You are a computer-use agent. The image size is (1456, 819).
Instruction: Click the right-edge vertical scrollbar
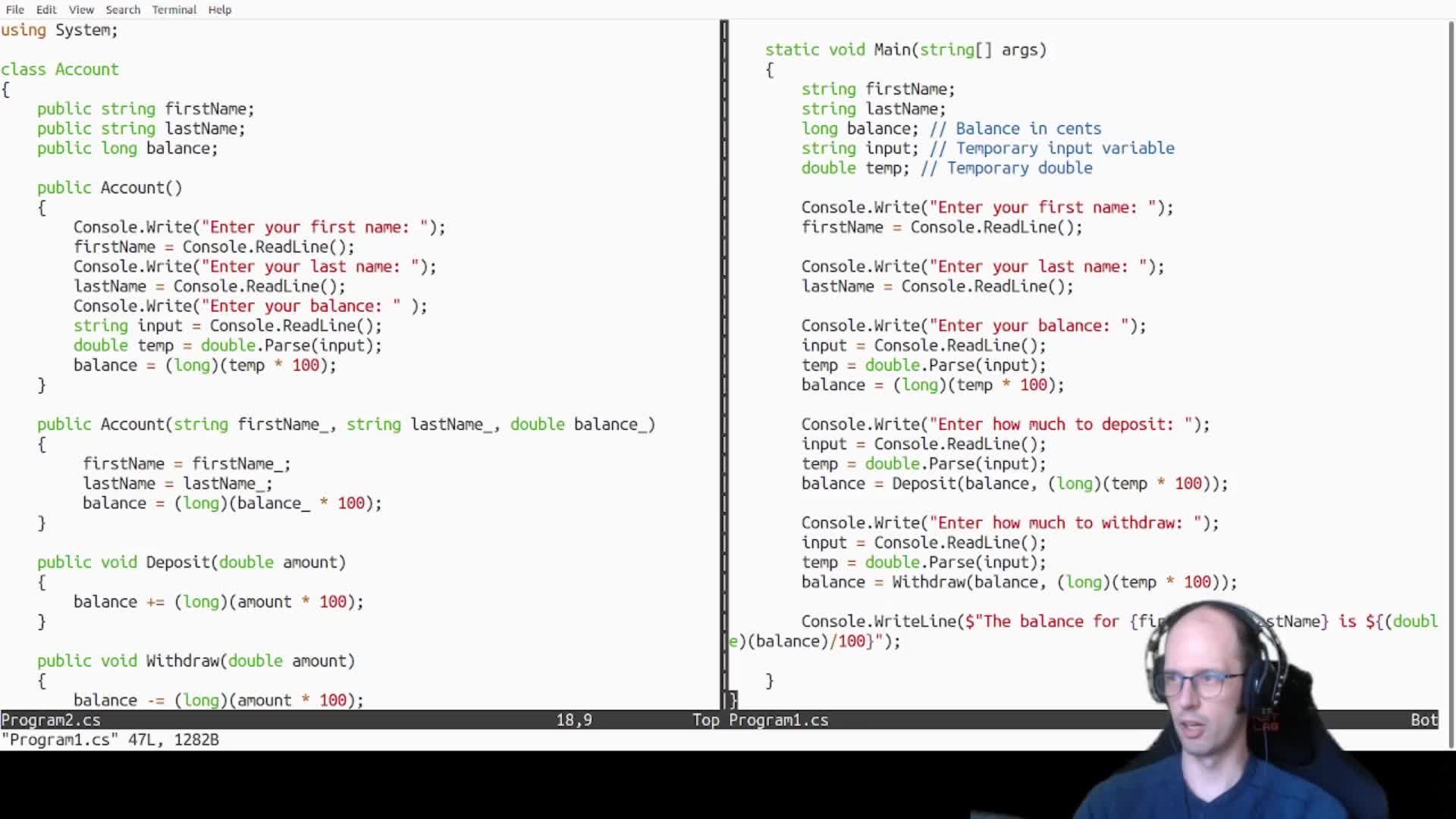click(1450, 379)
